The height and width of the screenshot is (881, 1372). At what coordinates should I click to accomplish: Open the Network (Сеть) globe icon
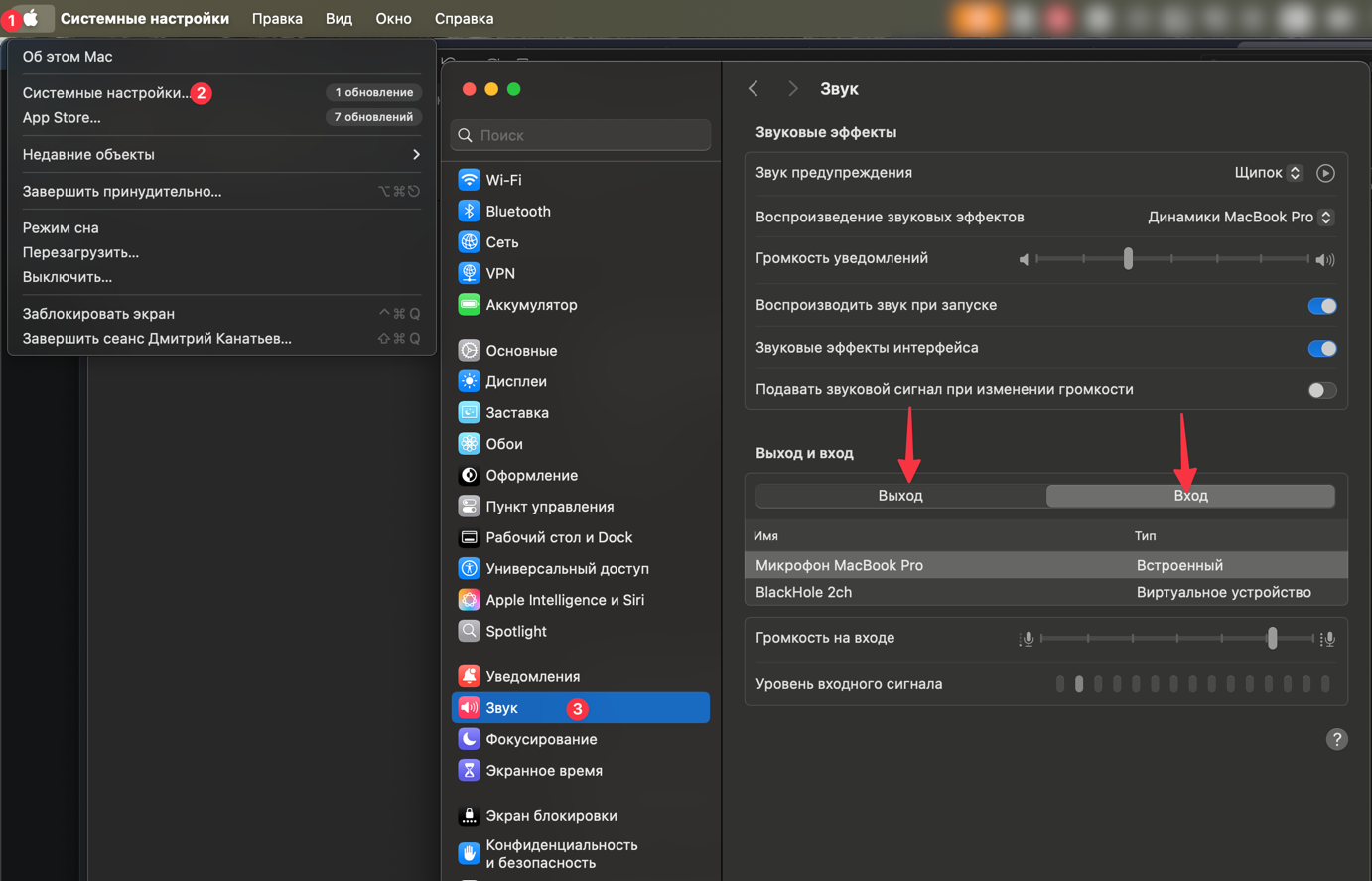pos(469,242)
